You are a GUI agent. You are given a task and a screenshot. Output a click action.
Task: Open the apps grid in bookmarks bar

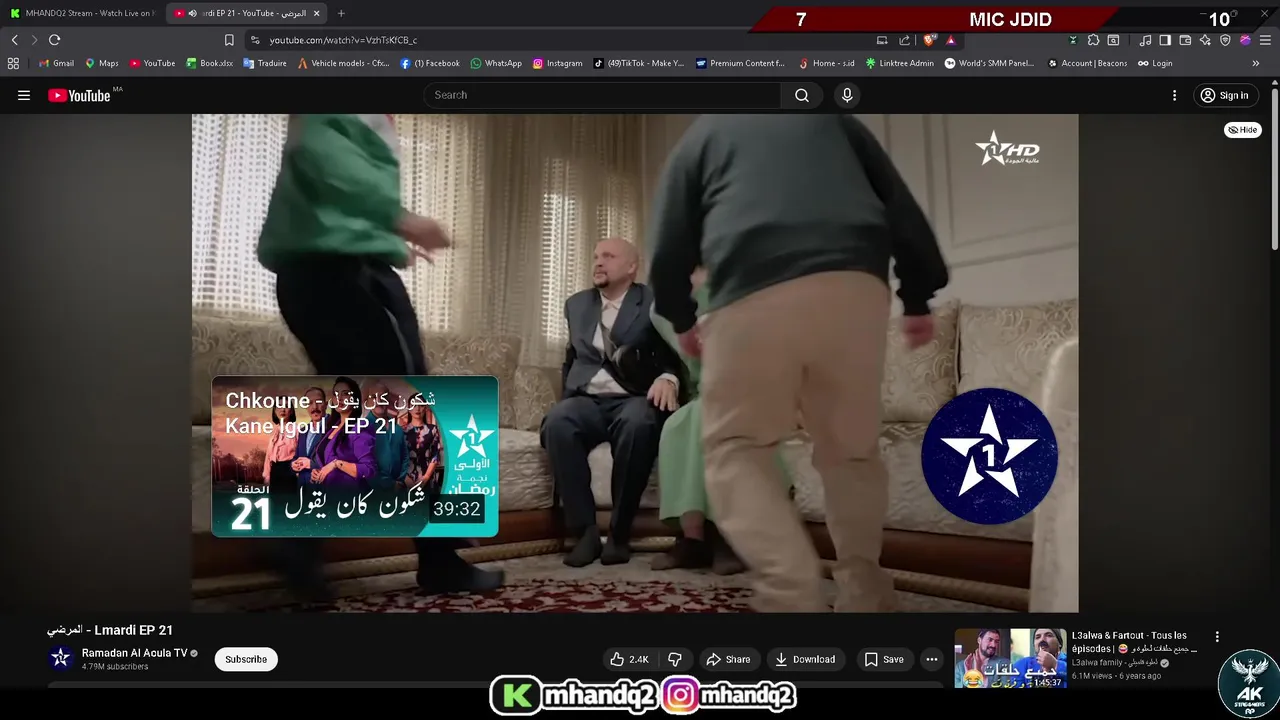(x=13, y=63)
